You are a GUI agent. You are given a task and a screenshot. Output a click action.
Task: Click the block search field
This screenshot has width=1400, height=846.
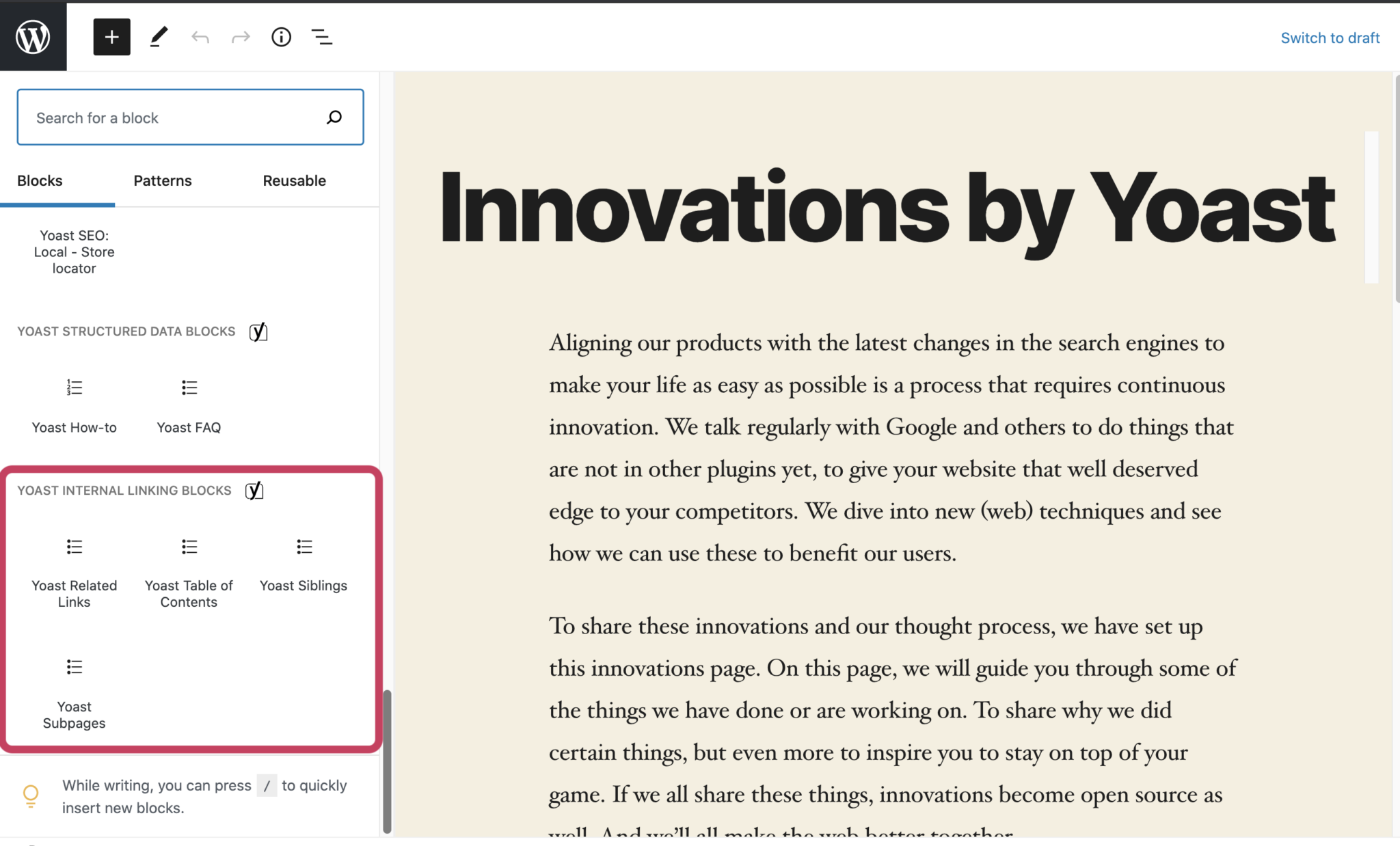(190, 117)
